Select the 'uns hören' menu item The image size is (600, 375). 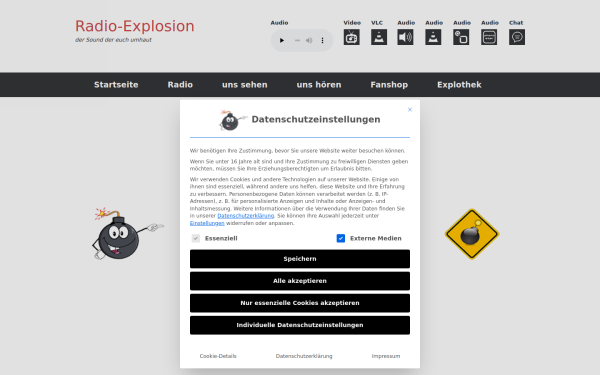(x=319, y=85)
